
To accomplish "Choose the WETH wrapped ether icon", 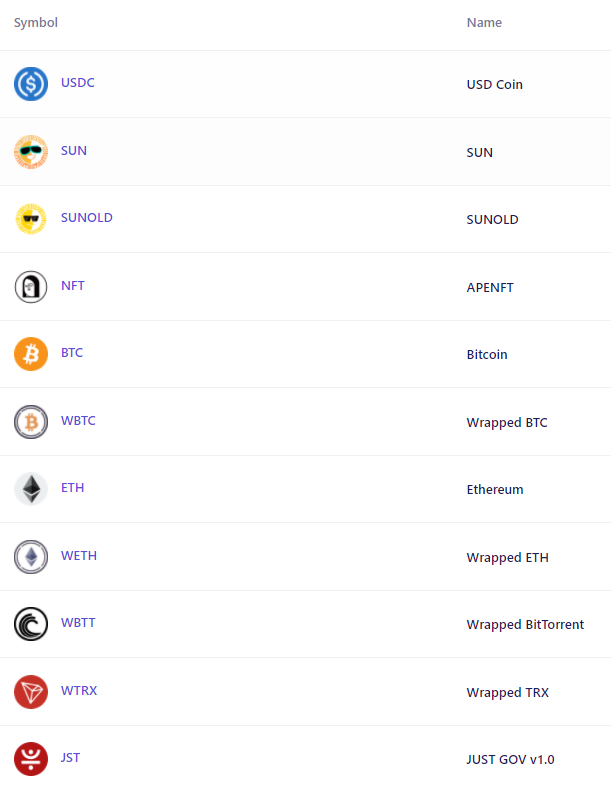I will pyautogui.click(x=31, y=556).
